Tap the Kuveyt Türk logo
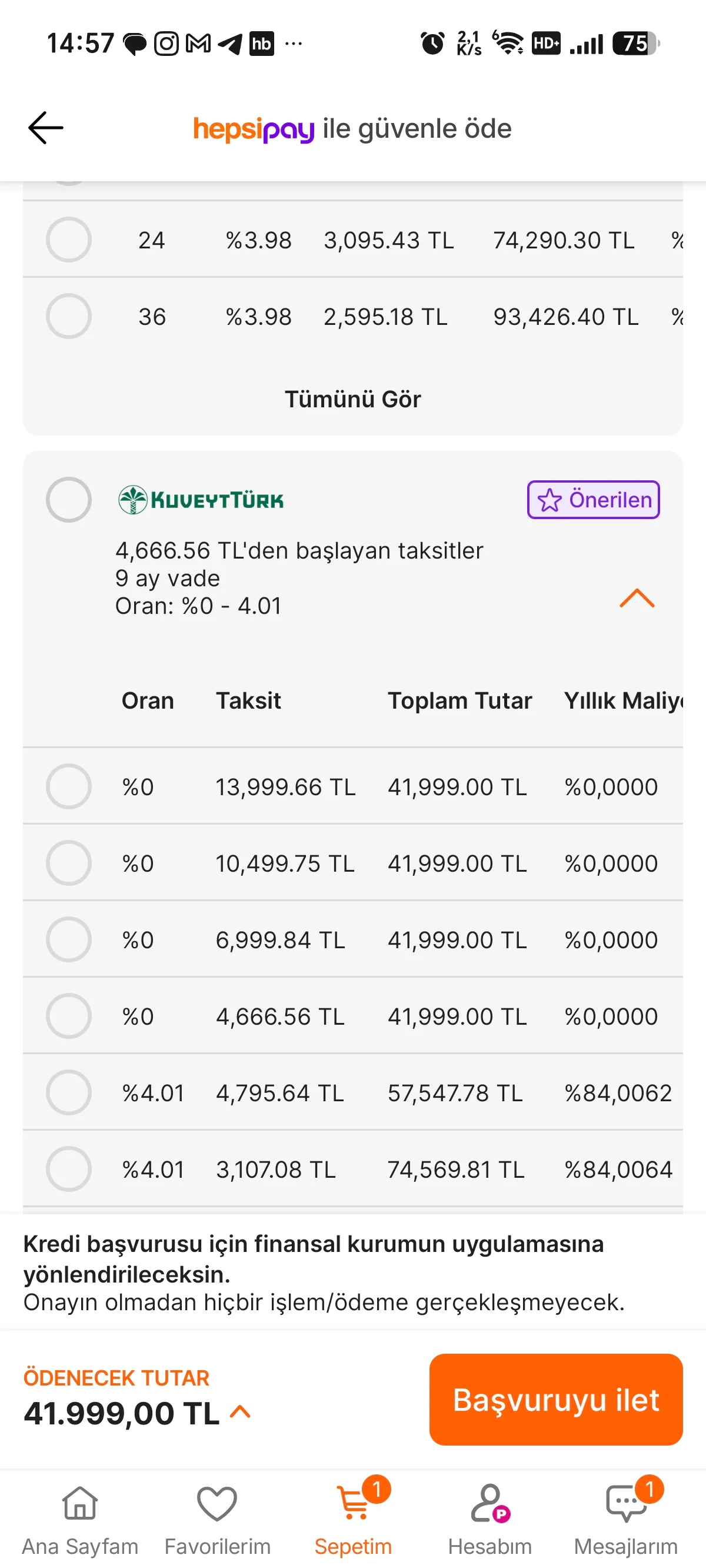Image resolution: width=706 pixels, height=1568 pixels. pos(201,500)
